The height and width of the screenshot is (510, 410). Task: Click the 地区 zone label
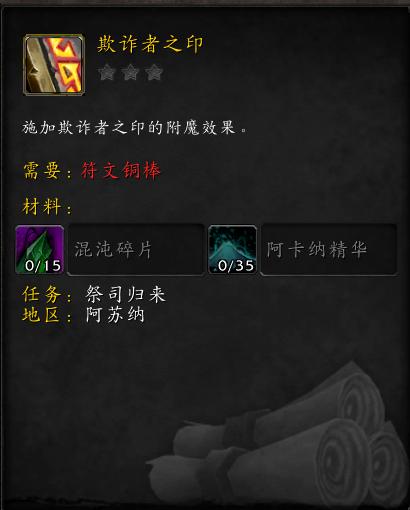pyautogui.click(x=42, y=315)
